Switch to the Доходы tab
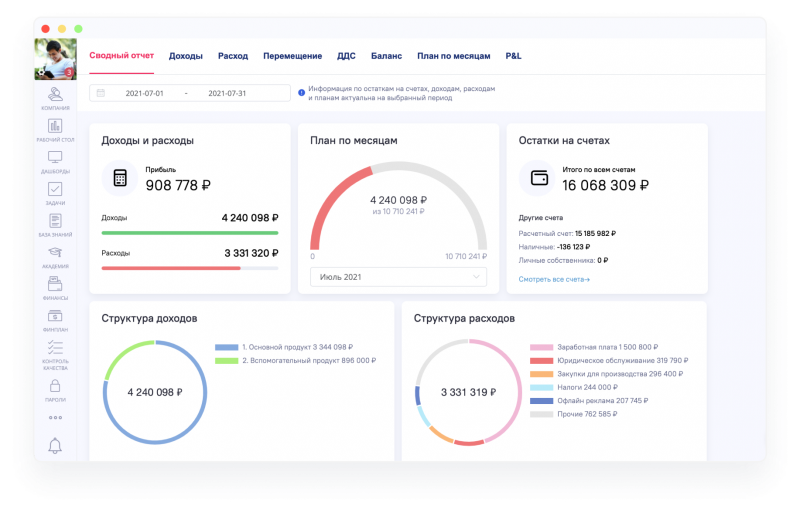Viewport: 800px width, 512px height. point(186,56)
